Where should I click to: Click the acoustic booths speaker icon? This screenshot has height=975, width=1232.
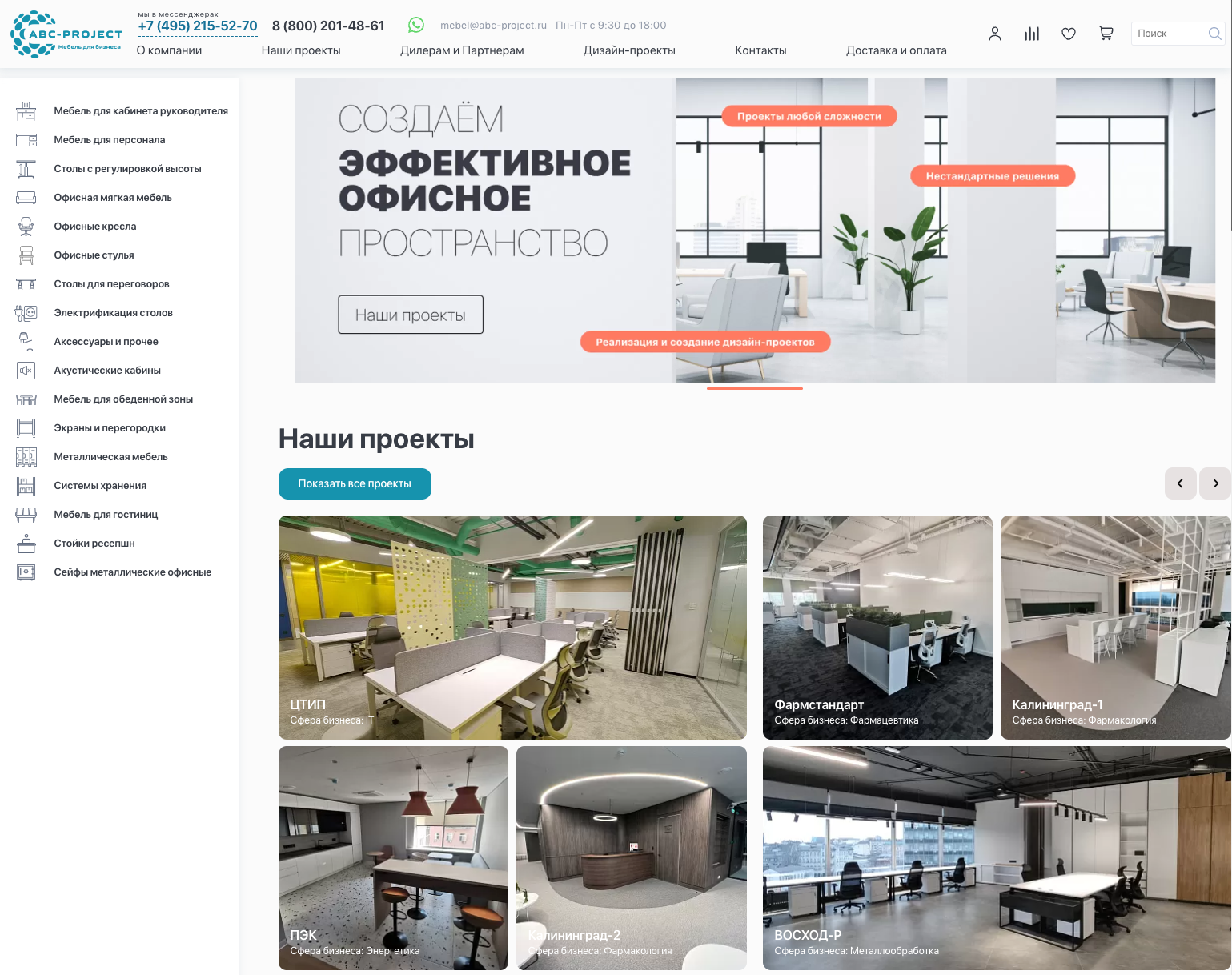(x=26, y=371)
